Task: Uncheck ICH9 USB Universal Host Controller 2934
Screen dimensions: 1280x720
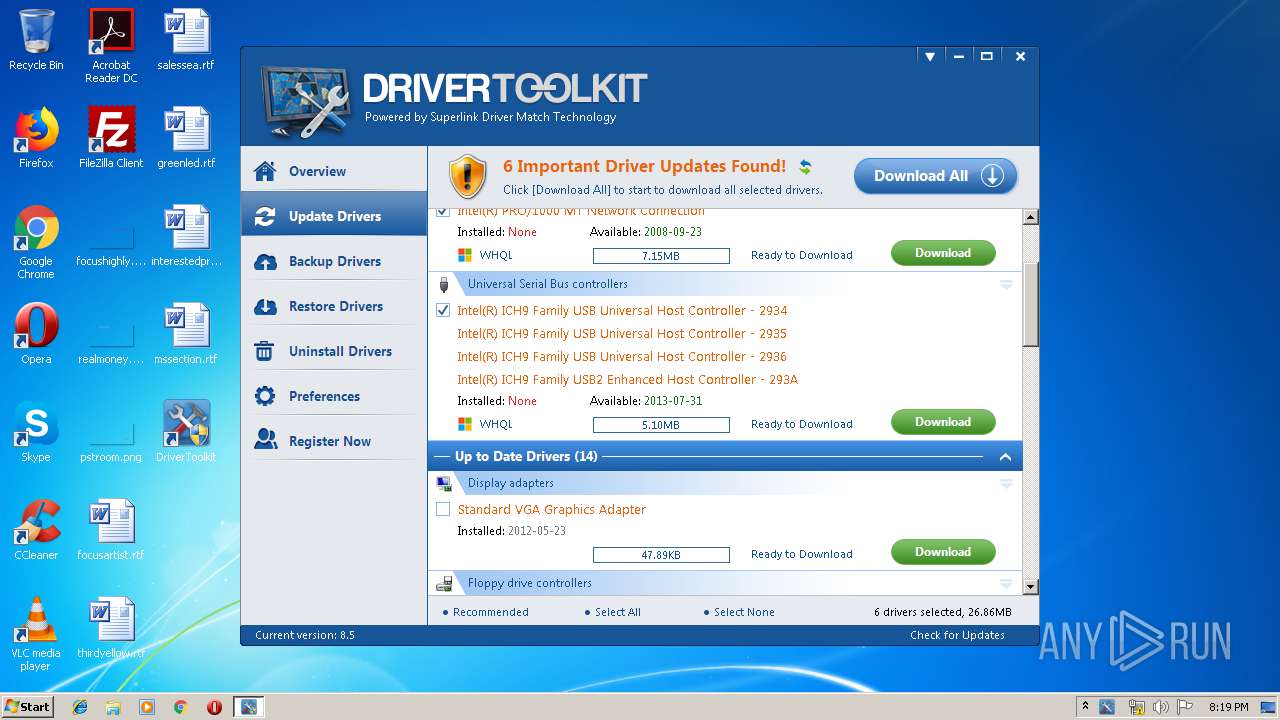Action: [443, 310]
